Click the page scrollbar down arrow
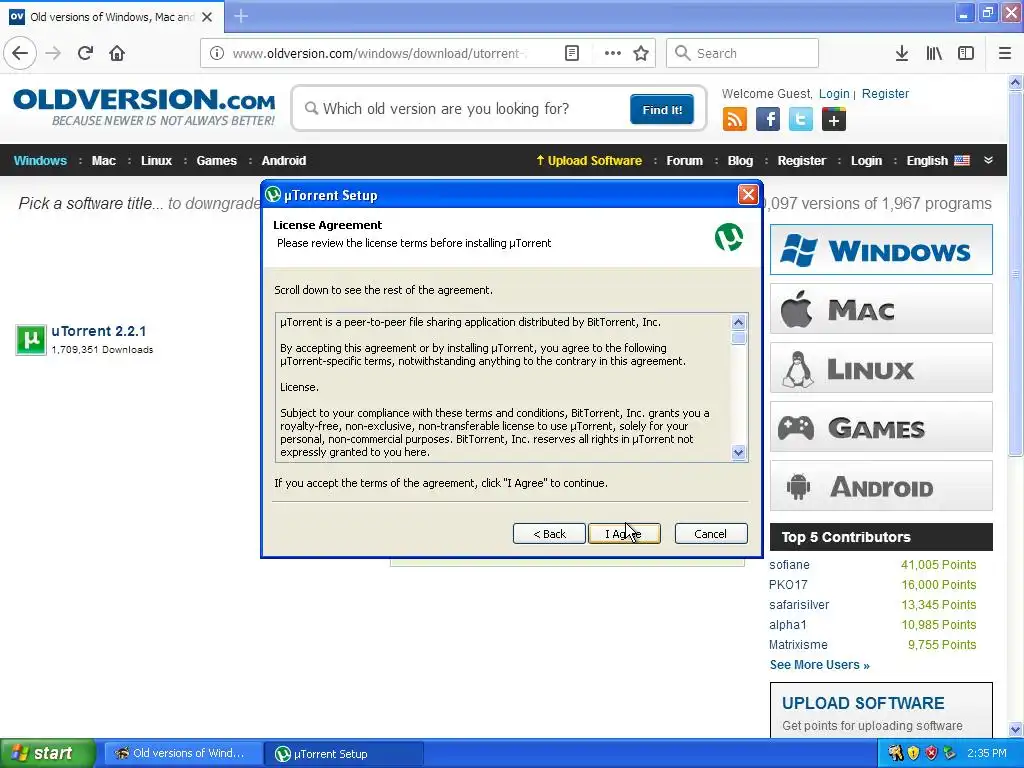 [1016, 729]
